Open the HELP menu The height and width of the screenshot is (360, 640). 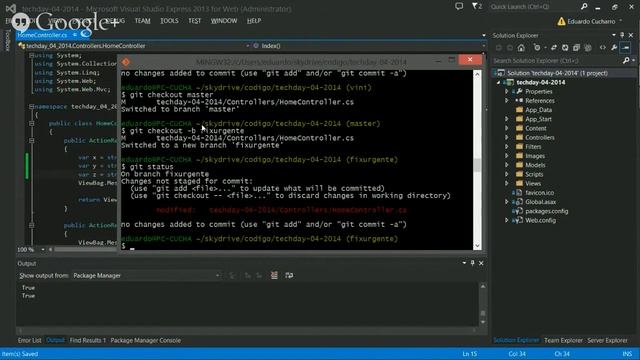click(253, 21)
